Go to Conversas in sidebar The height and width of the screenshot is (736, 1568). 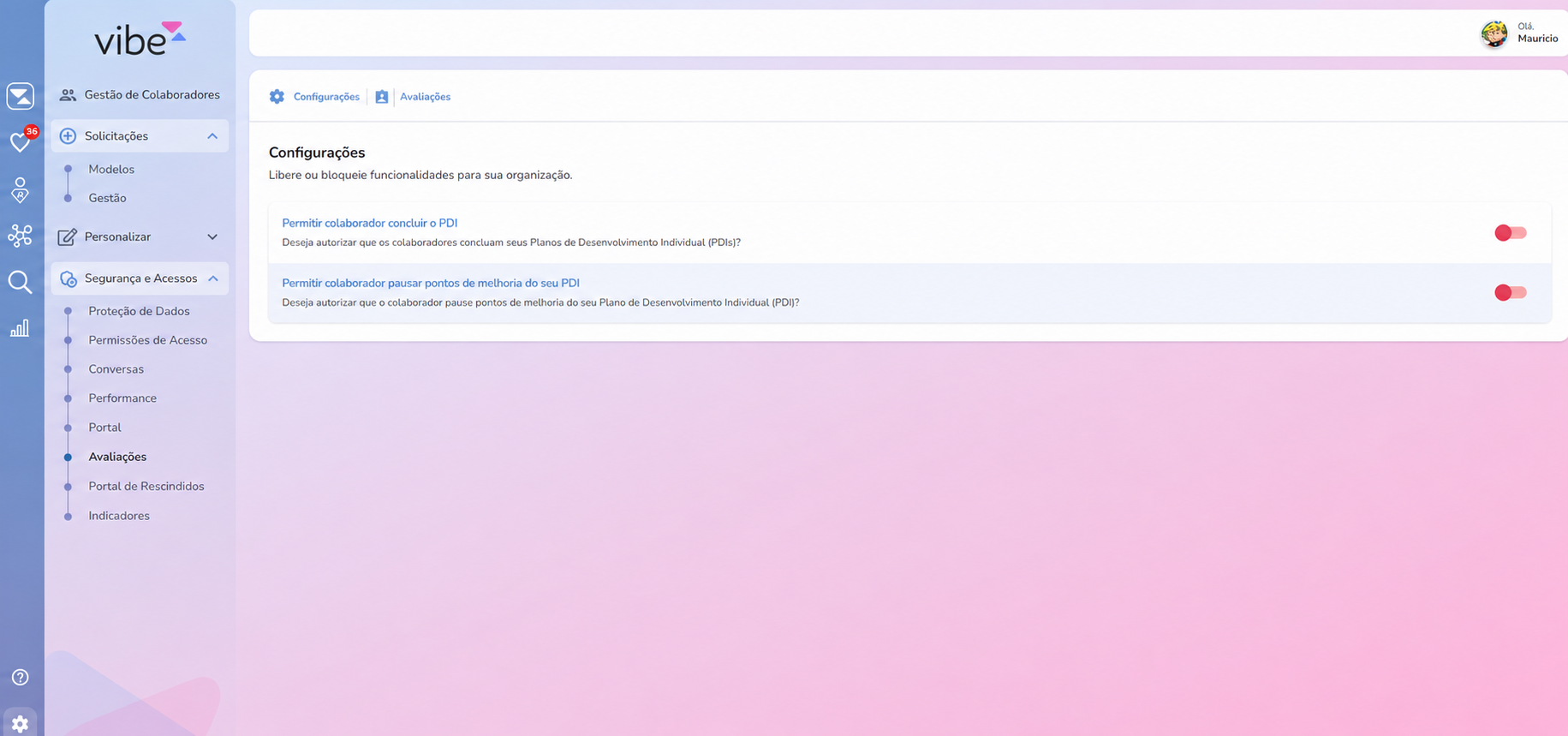click(x=116, y=369)
